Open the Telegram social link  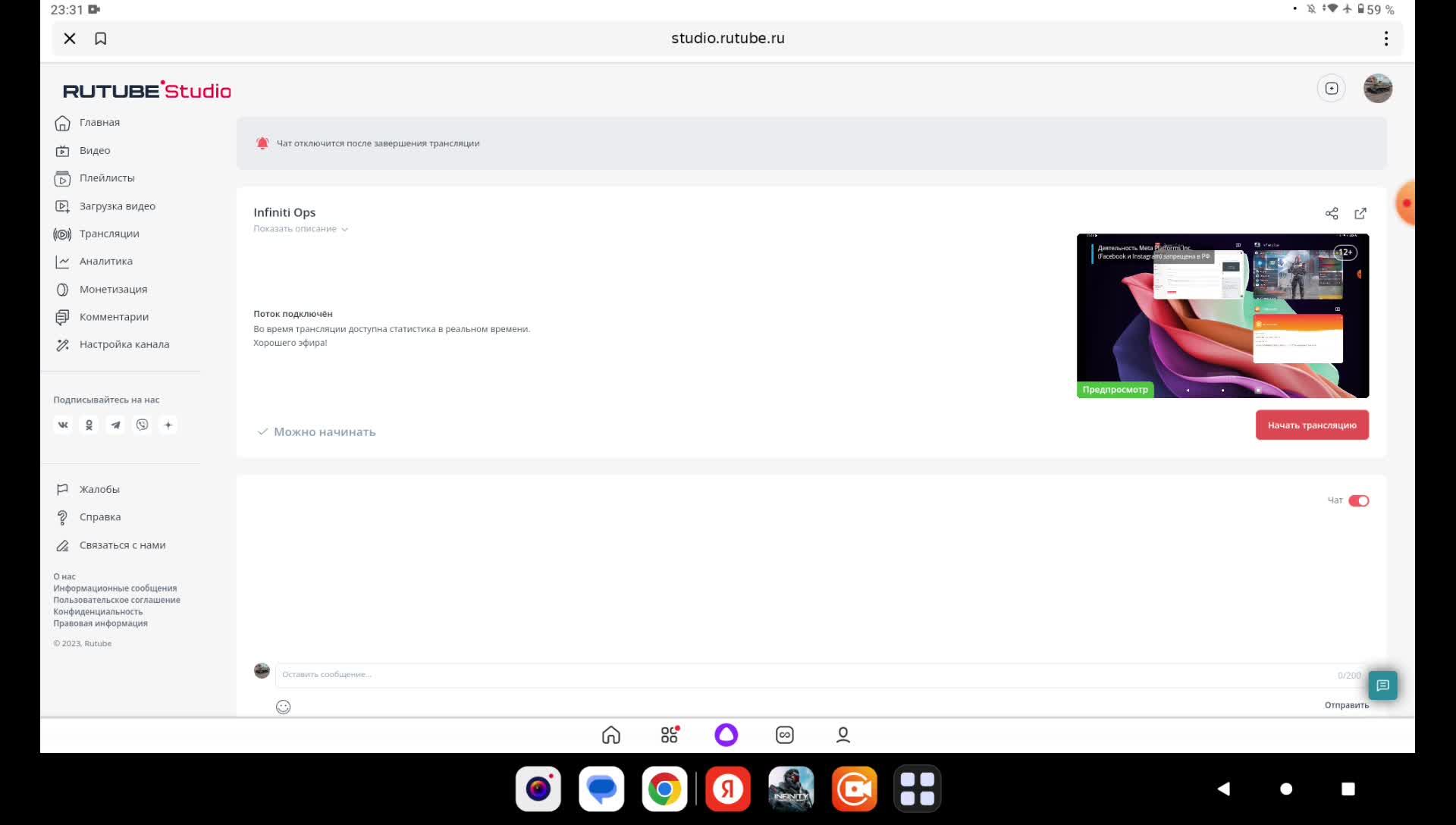pos(115,425)
